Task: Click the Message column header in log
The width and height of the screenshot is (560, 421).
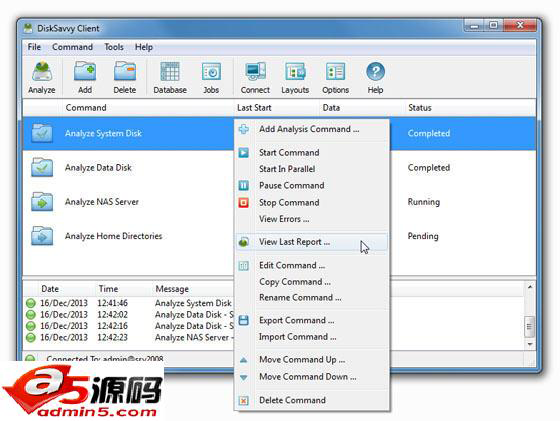Action: point(172,289)
